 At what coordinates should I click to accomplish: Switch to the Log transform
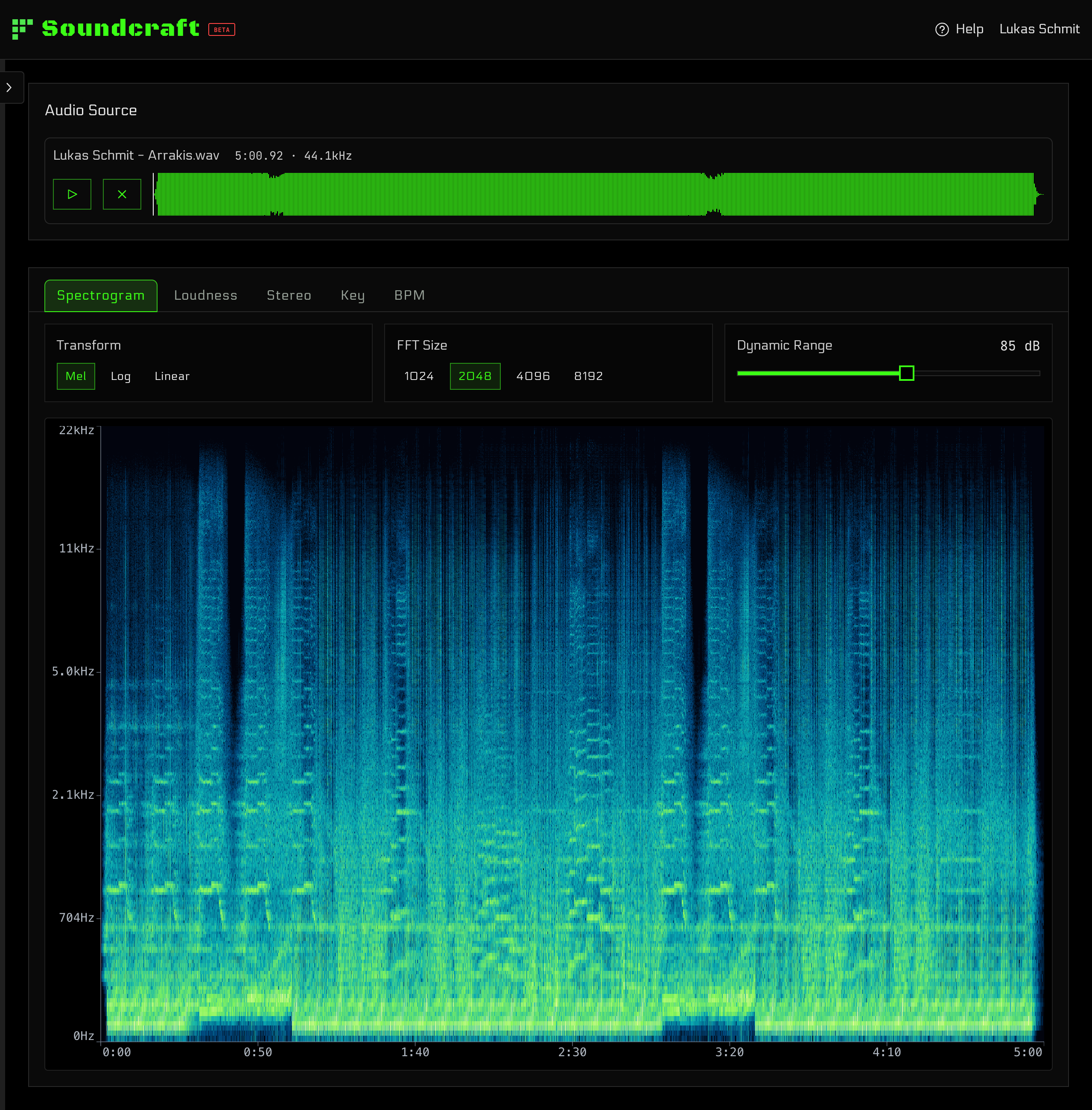point(120,376)
